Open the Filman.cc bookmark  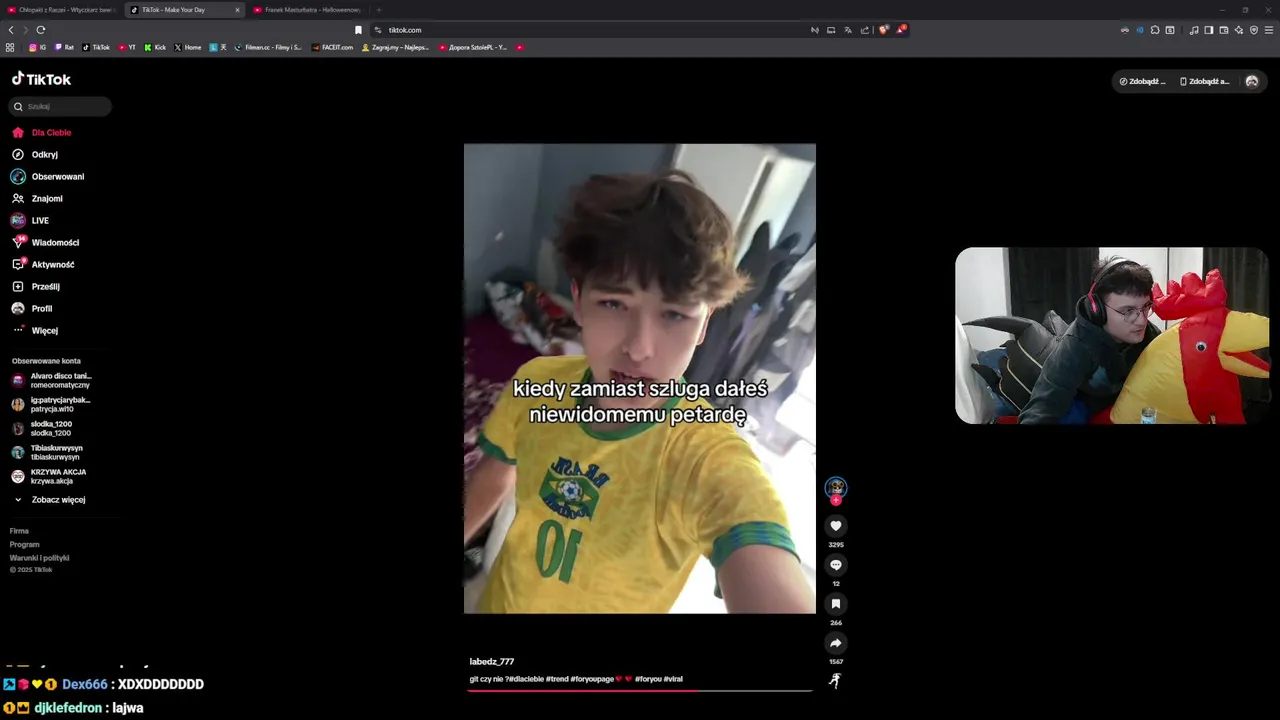268,47
